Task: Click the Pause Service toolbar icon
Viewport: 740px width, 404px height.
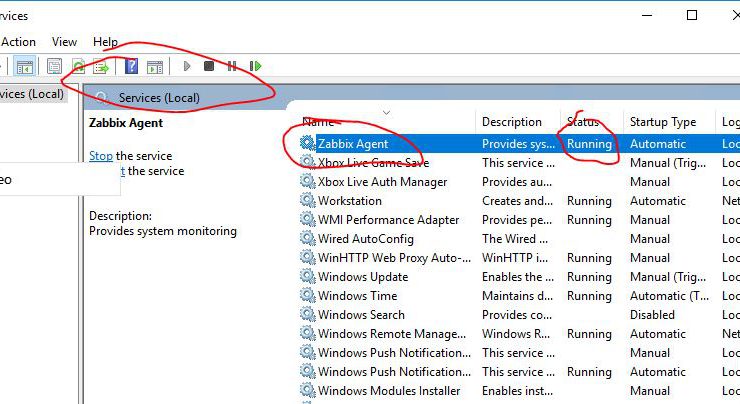Action: (x=232, y=66)
